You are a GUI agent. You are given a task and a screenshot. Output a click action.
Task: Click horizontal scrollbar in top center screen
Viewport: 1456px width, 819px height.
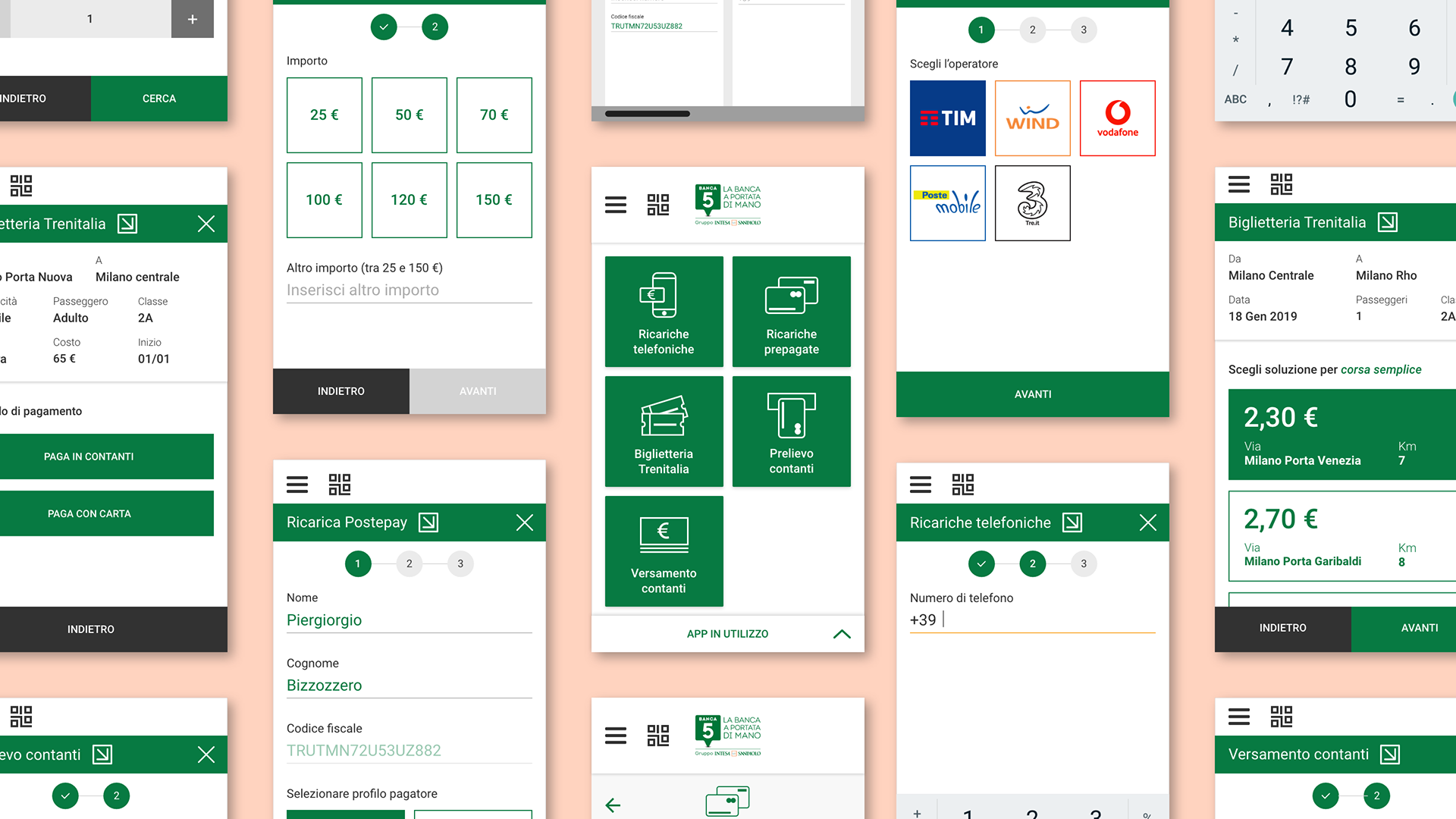click(647, 114)
